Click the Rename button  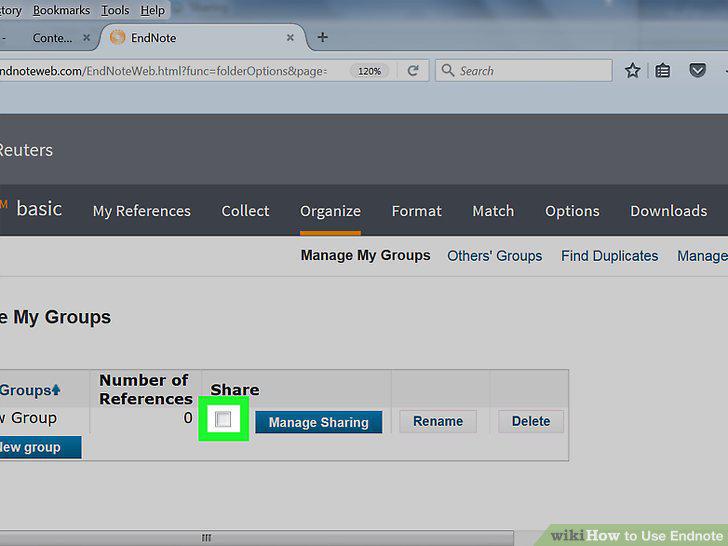point(438,421)
